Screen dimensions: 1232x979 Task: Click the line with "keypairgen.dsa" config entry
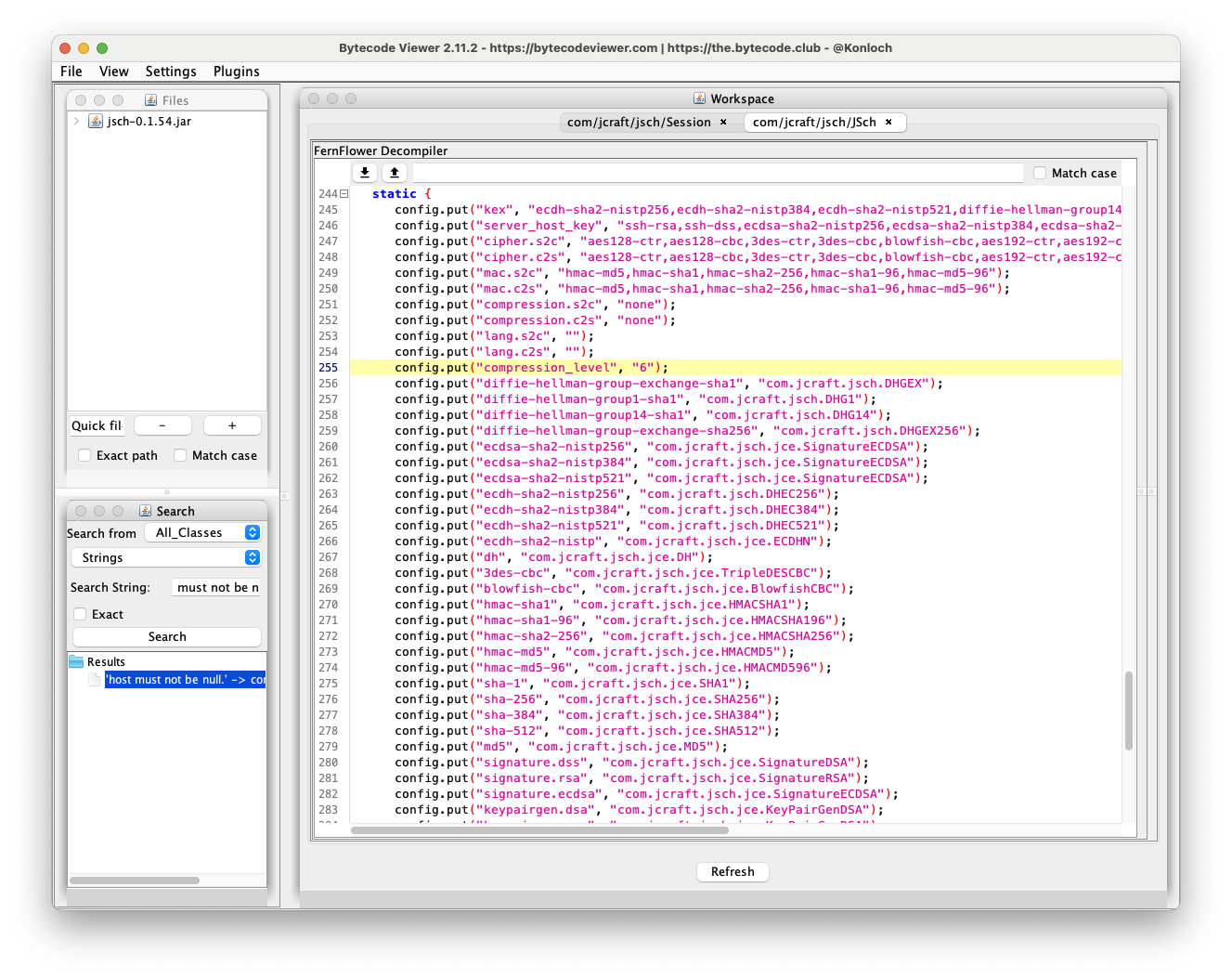[640, 810]
